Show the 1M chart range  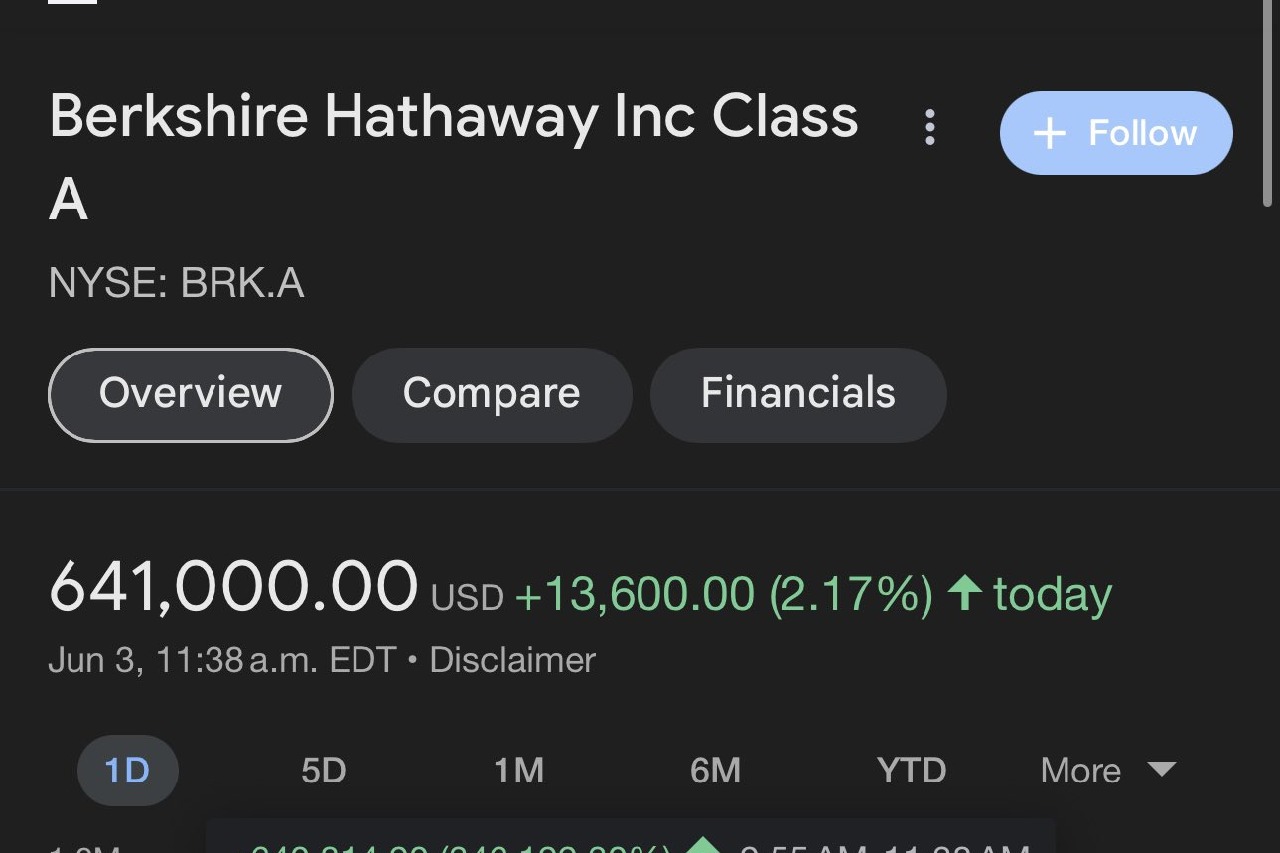coord(518,770)
